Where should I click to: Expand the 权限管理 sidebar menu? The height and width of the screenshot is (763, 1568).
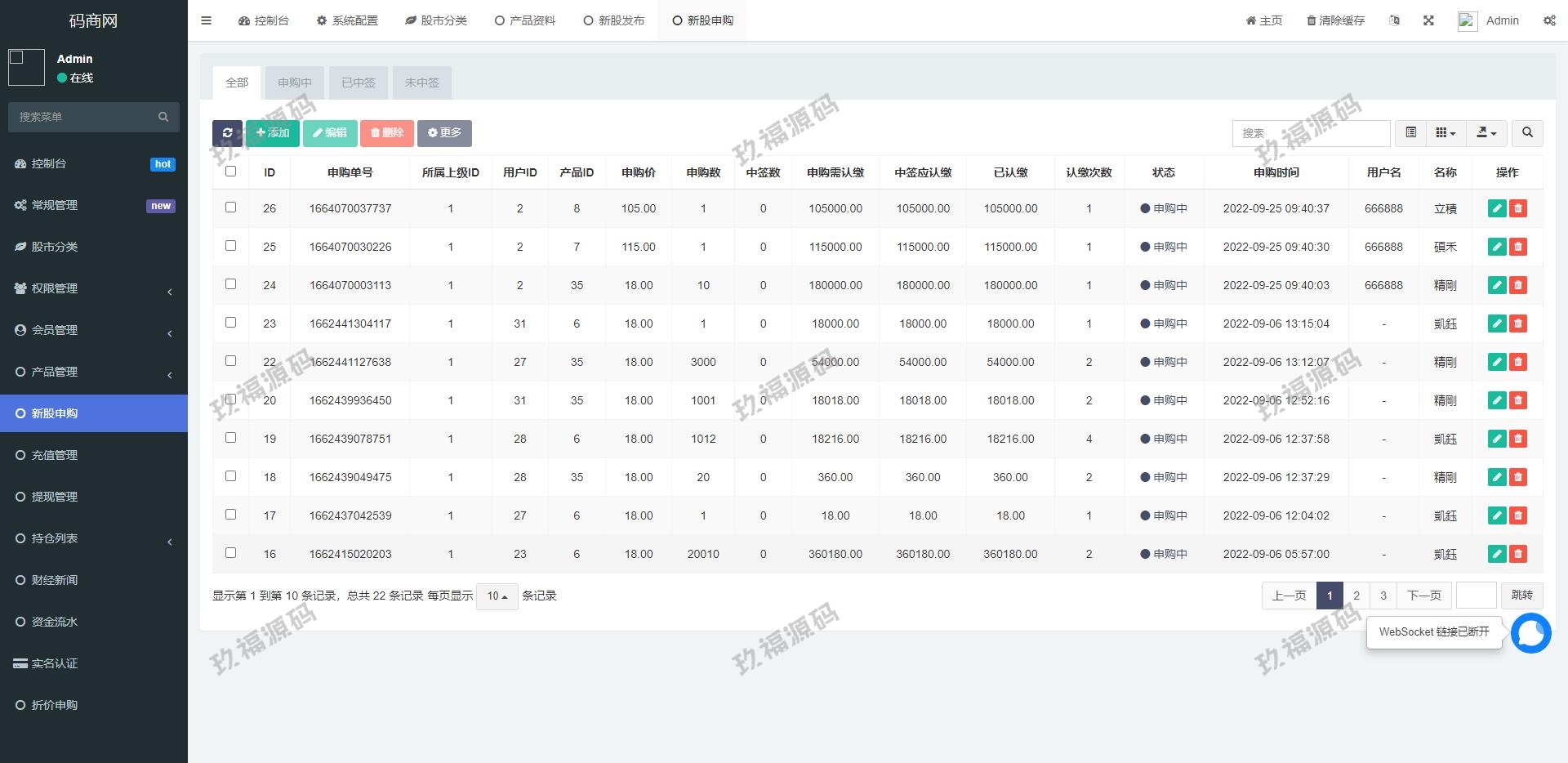(94, 288)
